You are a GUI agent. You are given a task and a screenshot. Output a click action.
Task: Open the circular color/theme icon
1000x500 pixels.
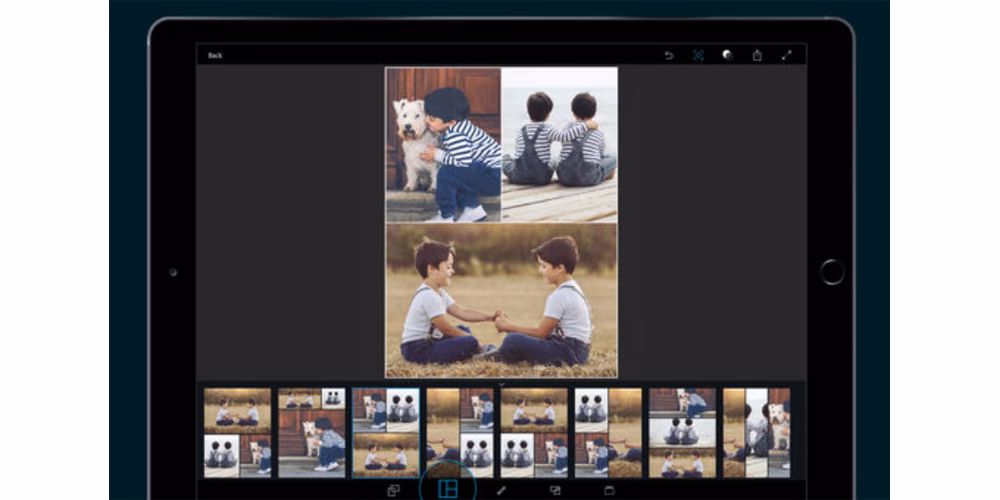[x=727, y=55]
